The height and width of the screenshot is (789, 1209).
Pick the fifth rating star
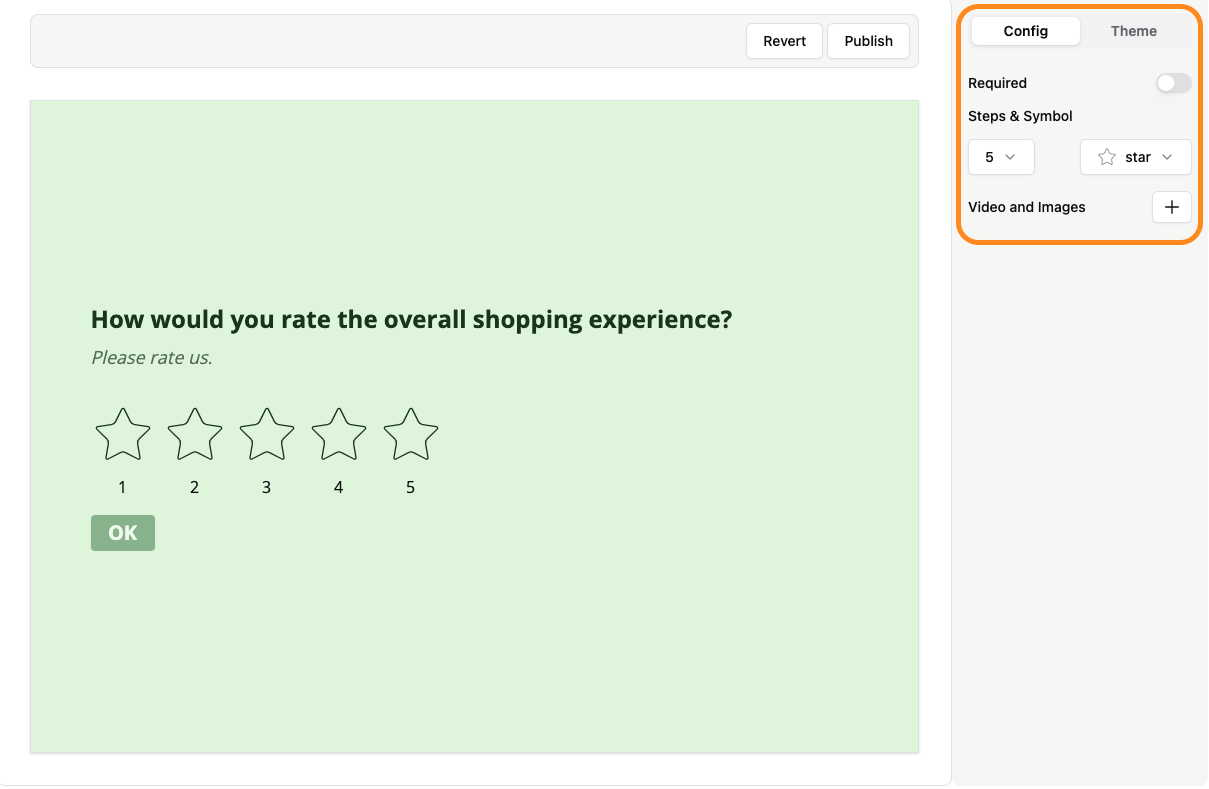(411, 435)
